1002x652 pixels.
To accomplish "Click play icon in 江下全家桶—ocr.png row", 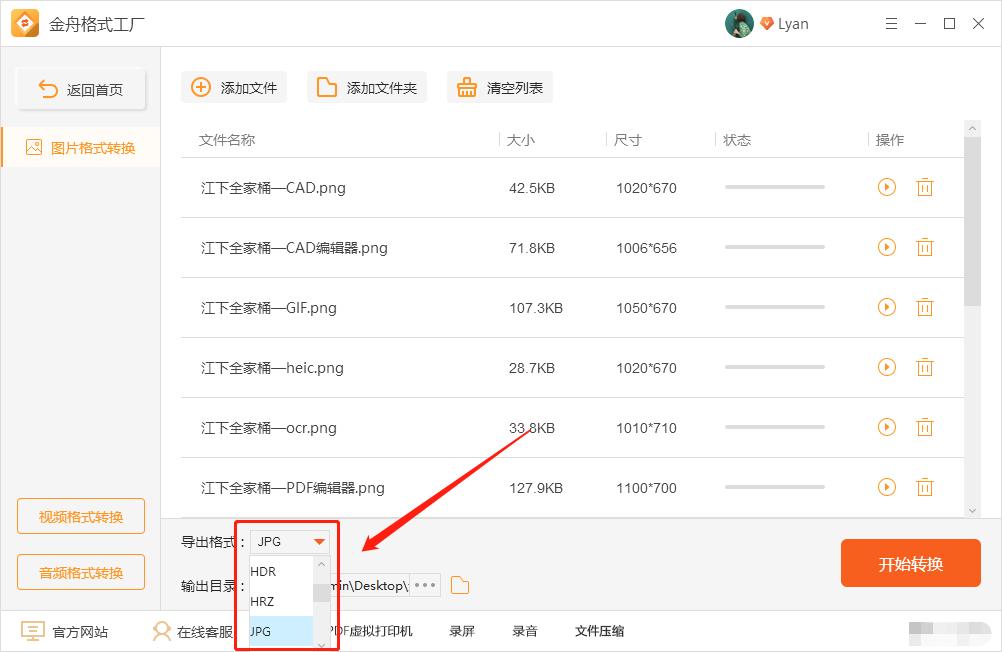I will coord(886,428).
